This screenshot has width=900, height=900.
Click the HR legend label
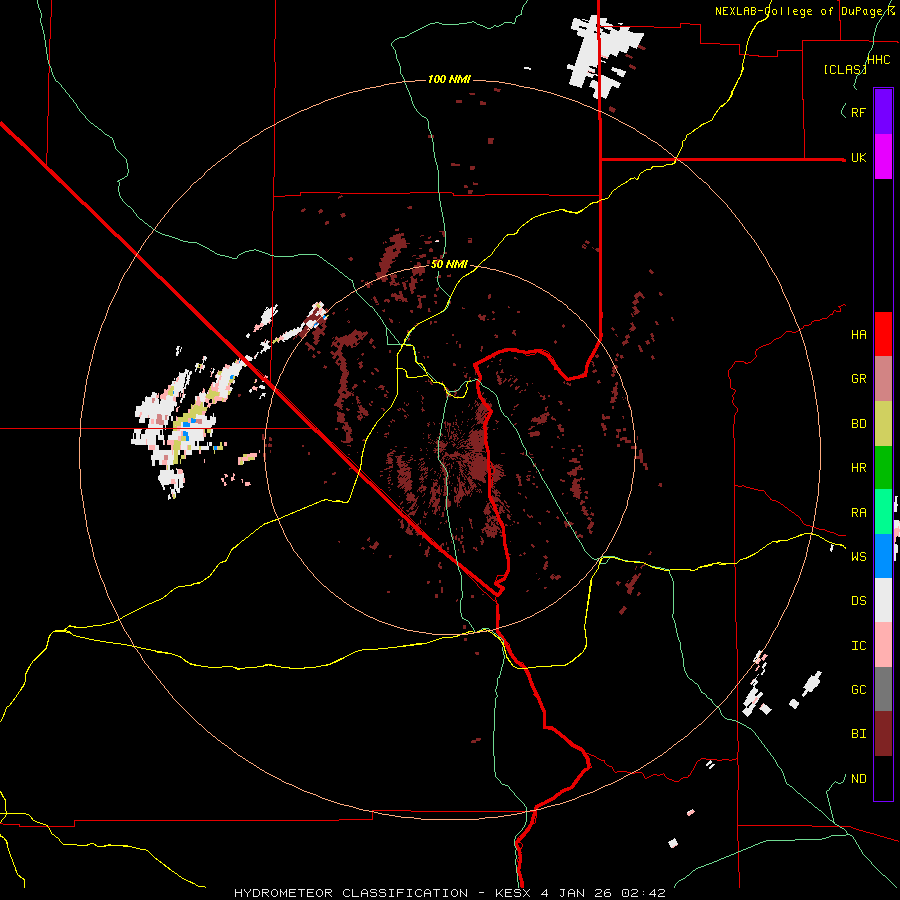[x=858, y=468]
